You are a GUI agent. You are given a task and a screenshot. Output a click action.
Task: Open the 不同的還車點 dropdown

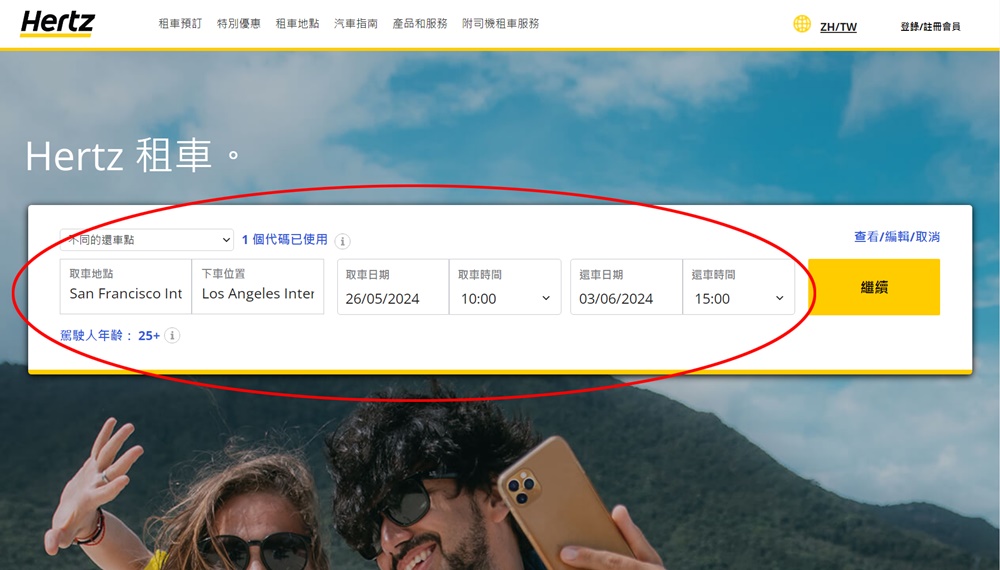pyautogui.click(x=147, y=240)
